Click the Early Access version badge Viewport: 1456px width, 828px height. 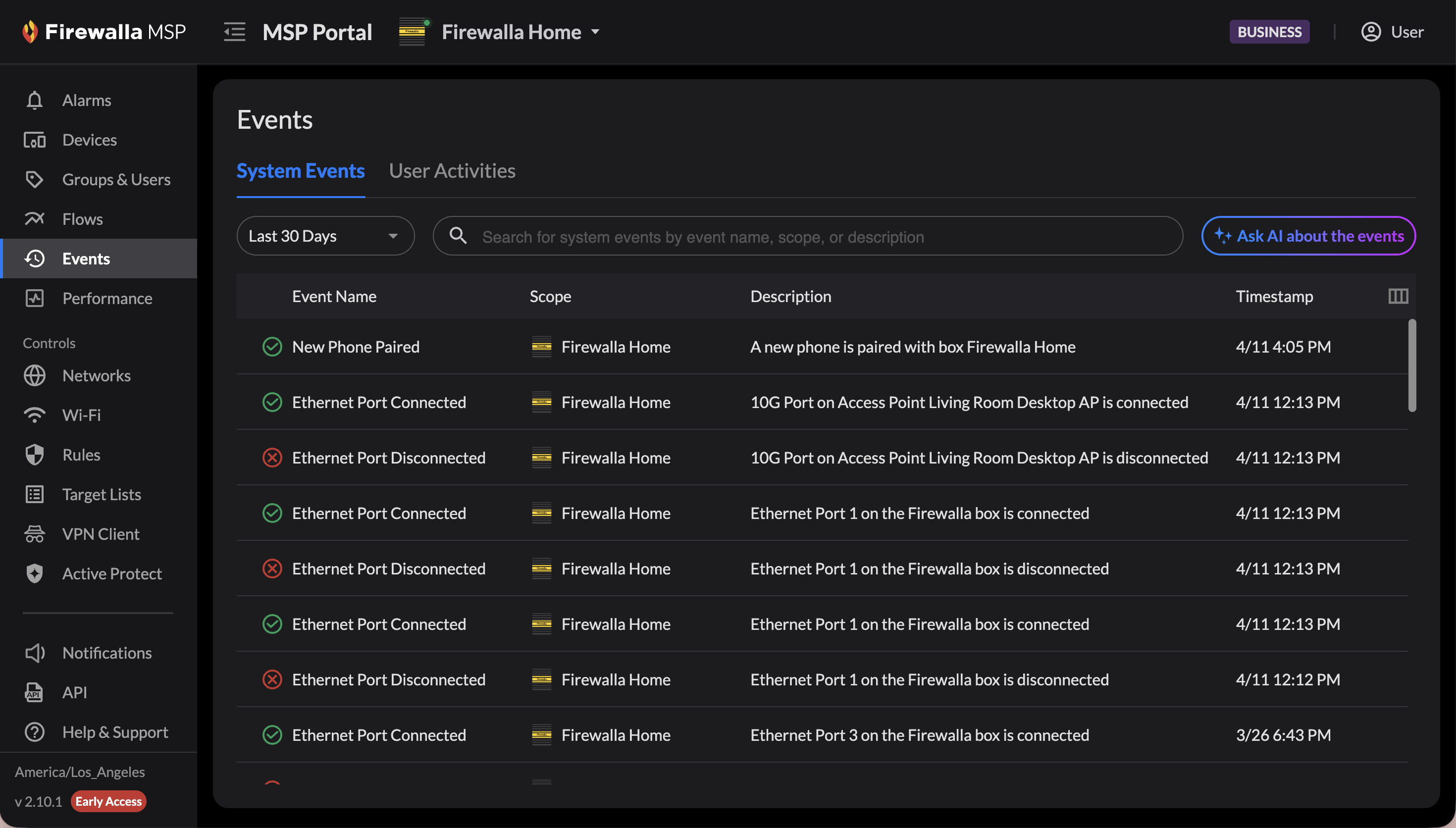(108, 801)
